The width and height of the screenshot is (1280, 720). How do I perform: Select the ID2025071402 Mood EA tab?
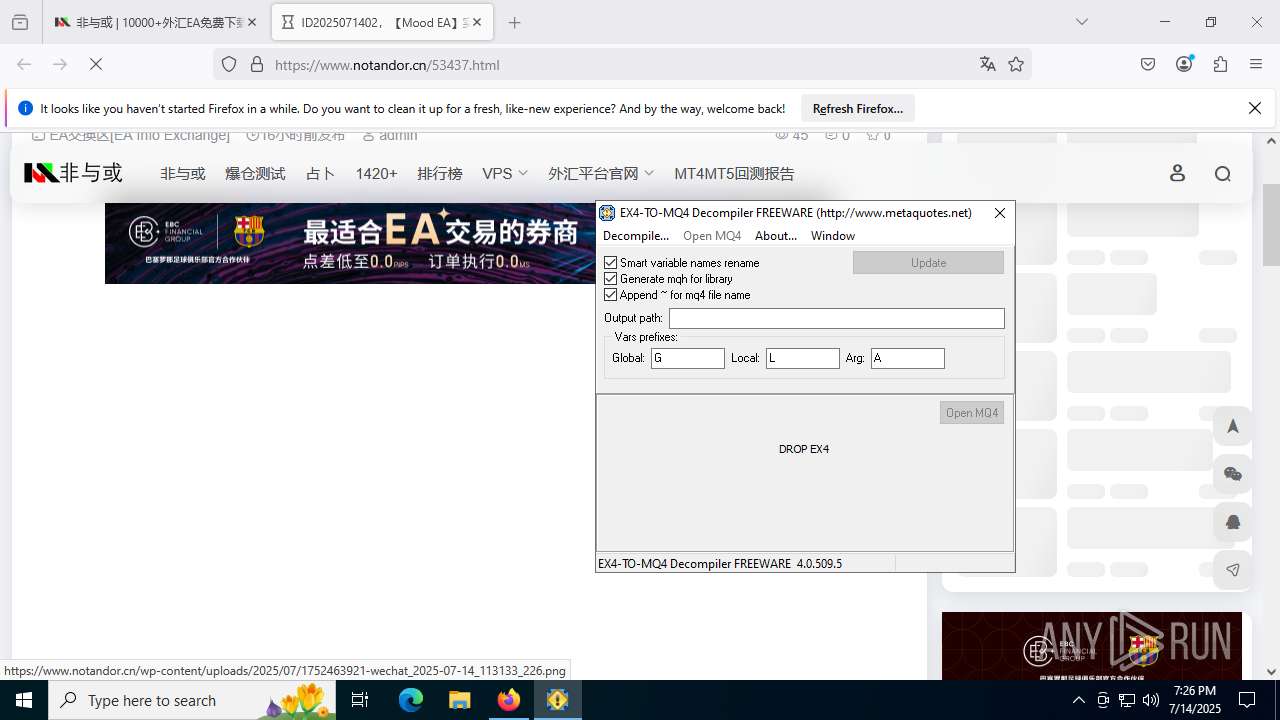(381, 22)
